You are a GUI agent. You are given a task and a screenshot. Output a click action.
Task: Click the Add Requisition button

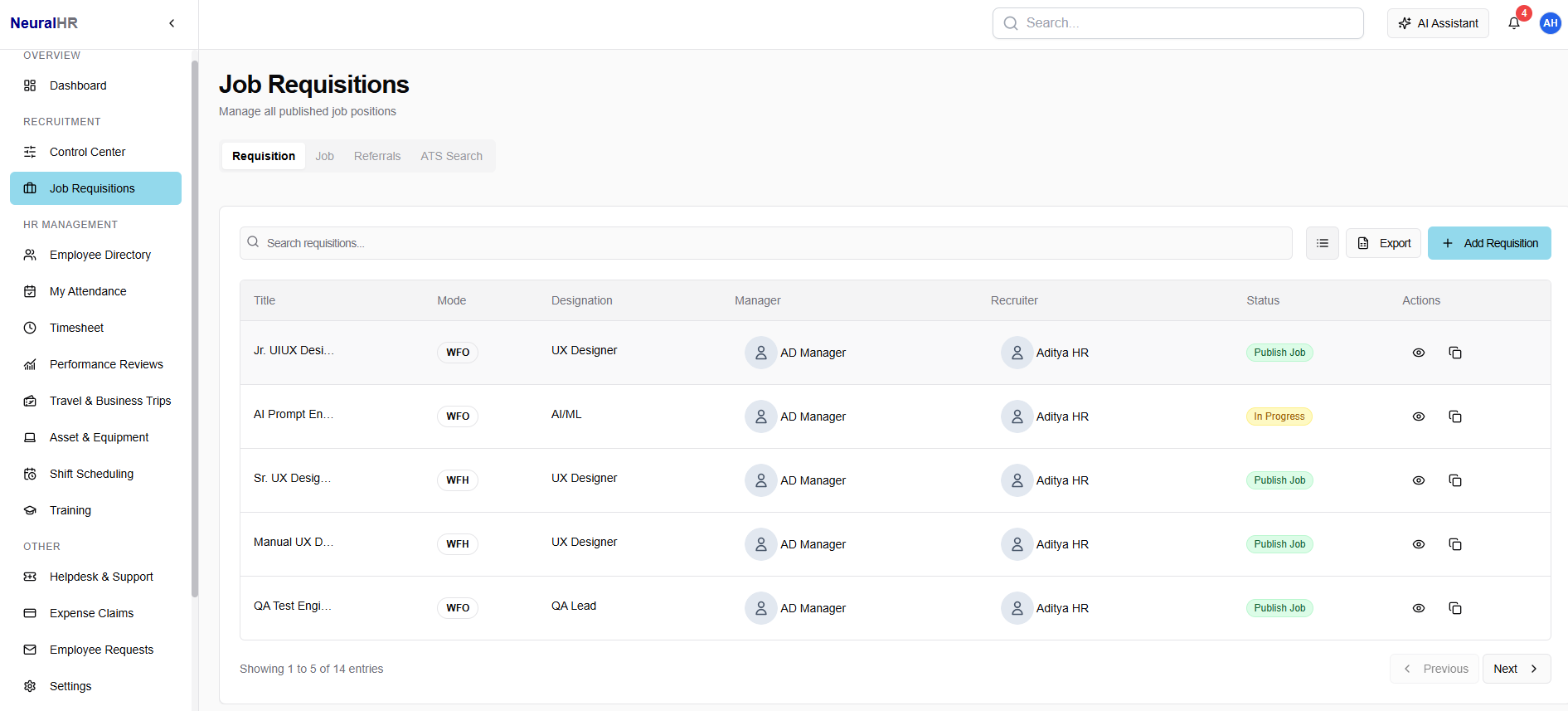tap(1489, 243)
